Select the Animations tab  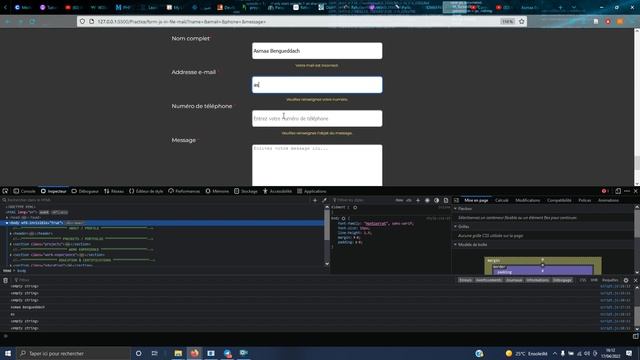(608, 200)
